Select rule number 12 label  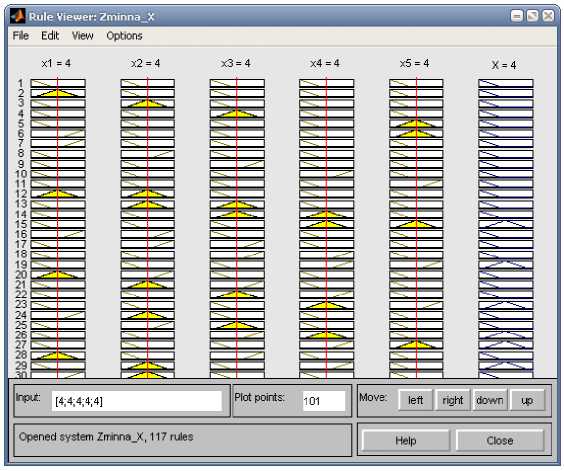[x=21, y=194]
